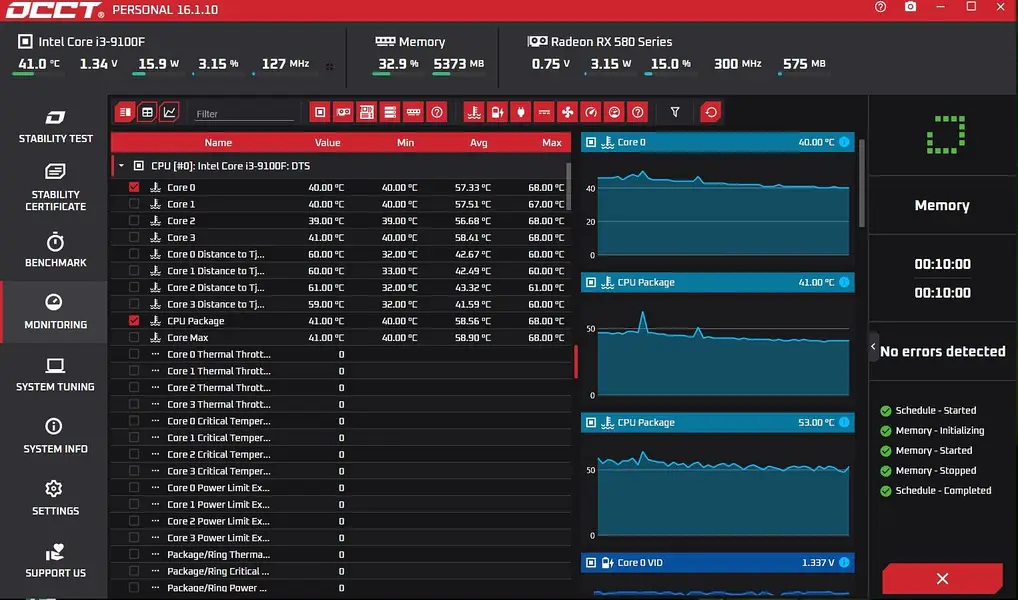Click the 'Schedule - Completed' log entry
The image size is (1018, 600).
(x=943, y=490)
